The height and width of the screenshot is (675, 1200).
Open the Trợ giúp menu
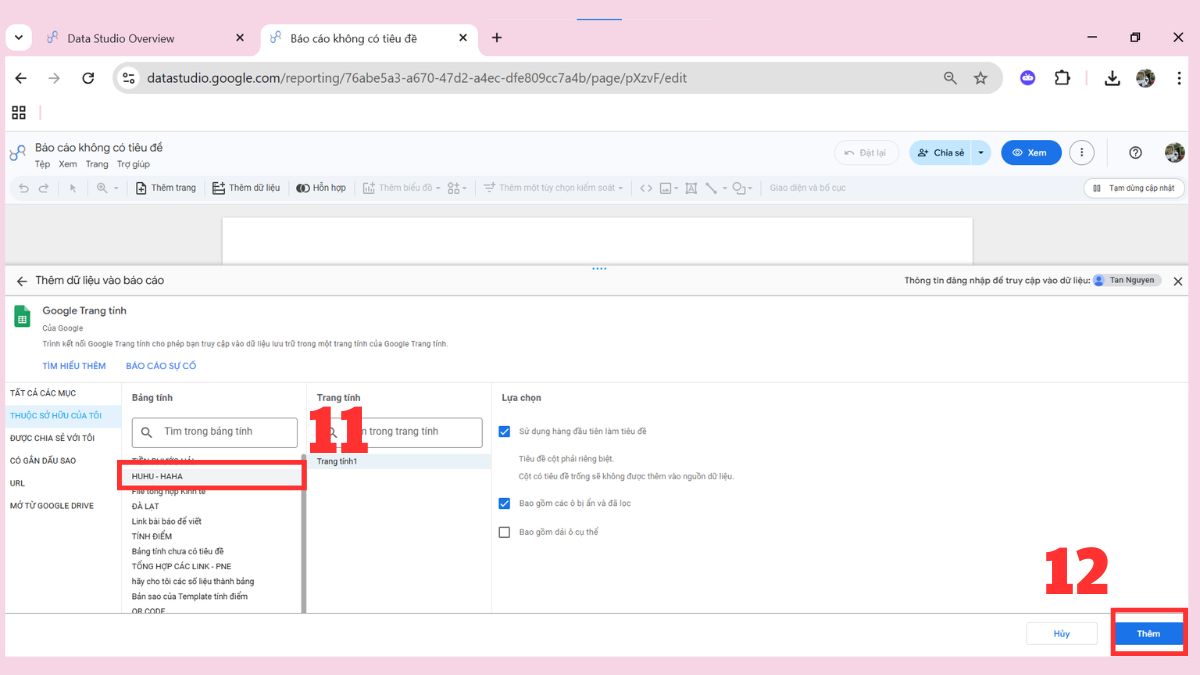point(133,164)
